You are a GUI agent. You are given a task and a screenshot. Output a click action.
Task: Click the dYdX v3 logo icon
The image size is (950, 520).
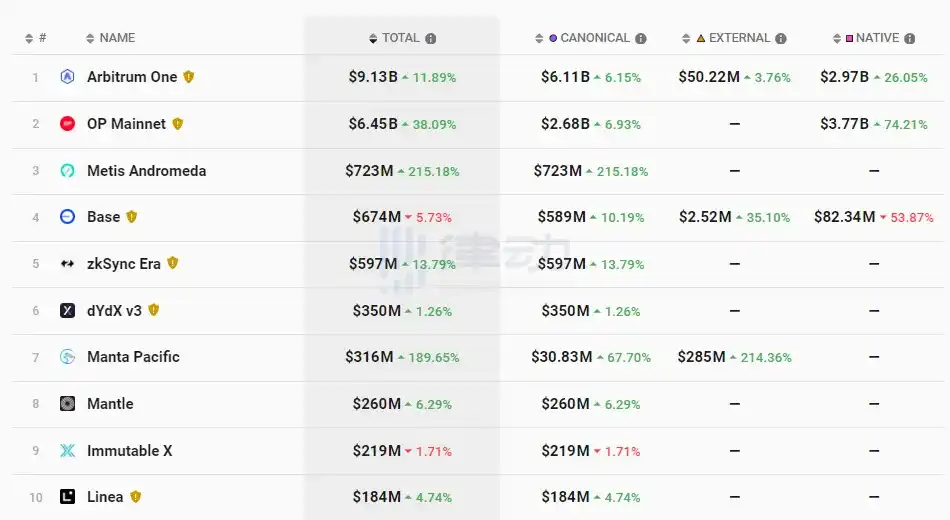point(68,311)
